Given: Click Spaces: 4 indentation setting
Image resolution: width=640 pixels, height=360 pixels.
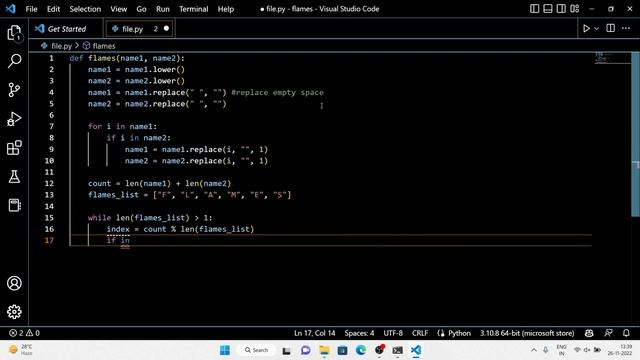Looking at the screenshot, I should pos(359,333).
